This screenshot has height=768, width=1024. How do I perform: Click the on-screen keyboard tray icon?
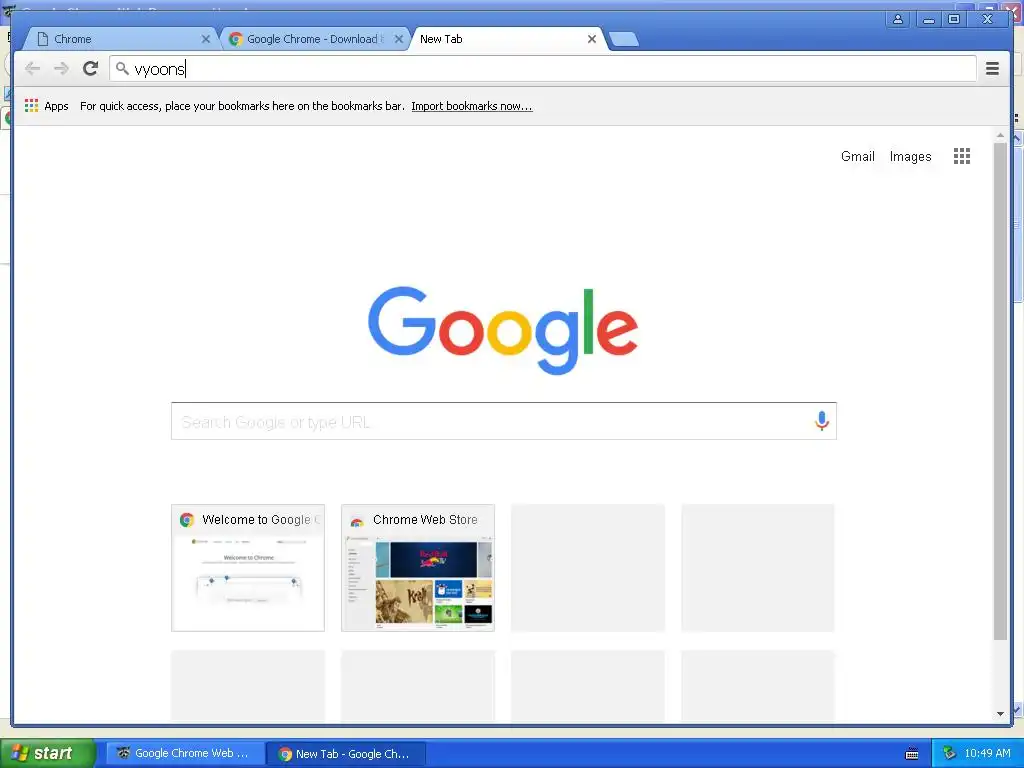(912, 754)
